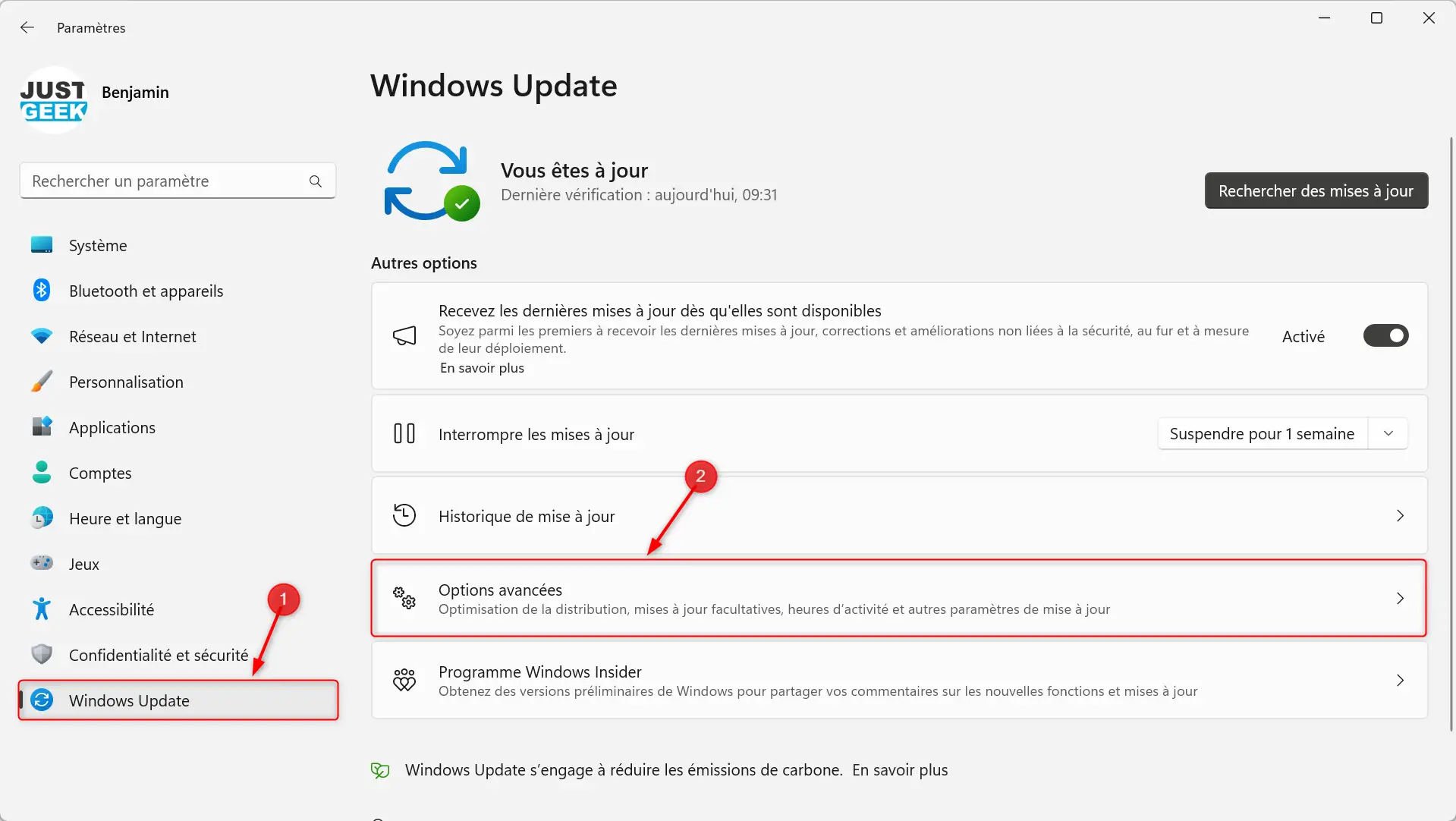
Task: Click the Benjamin account name
Action: [x=135, y=92]
